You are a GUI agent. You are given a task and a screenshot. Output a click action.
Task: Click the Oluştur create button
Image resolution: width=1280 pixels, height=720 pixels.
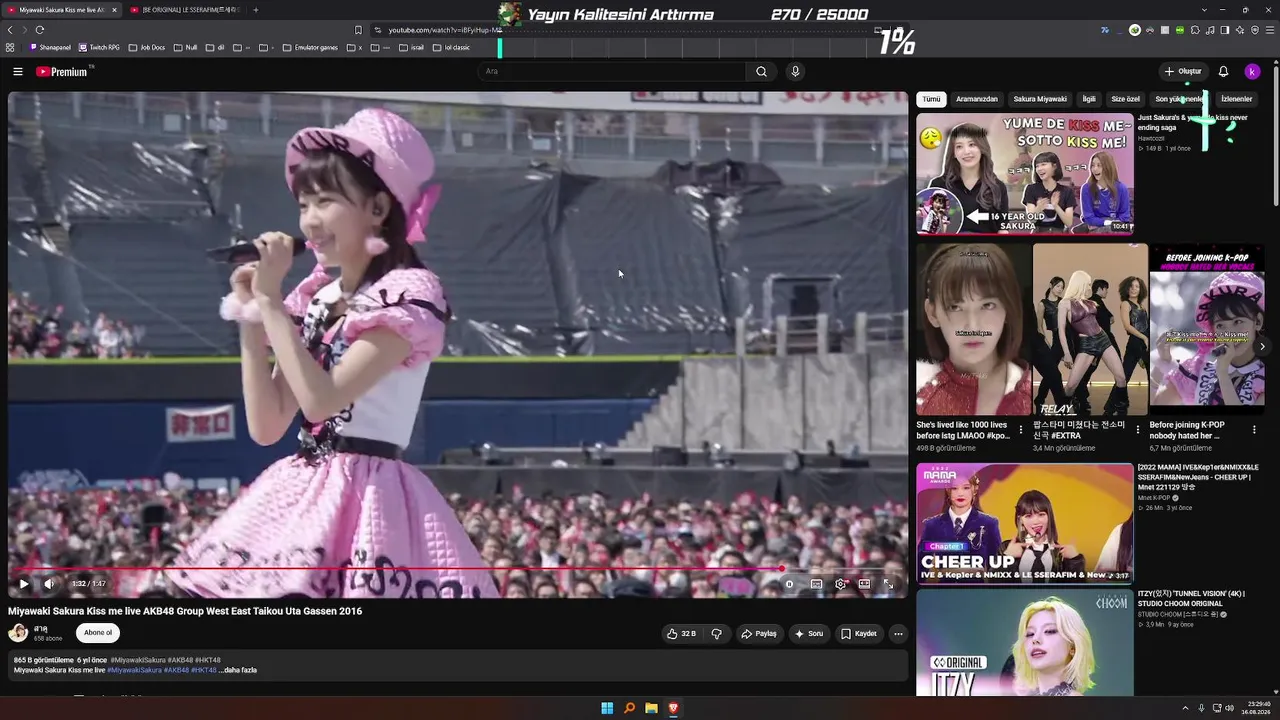pyautogui.click(x=1182, y=71)
